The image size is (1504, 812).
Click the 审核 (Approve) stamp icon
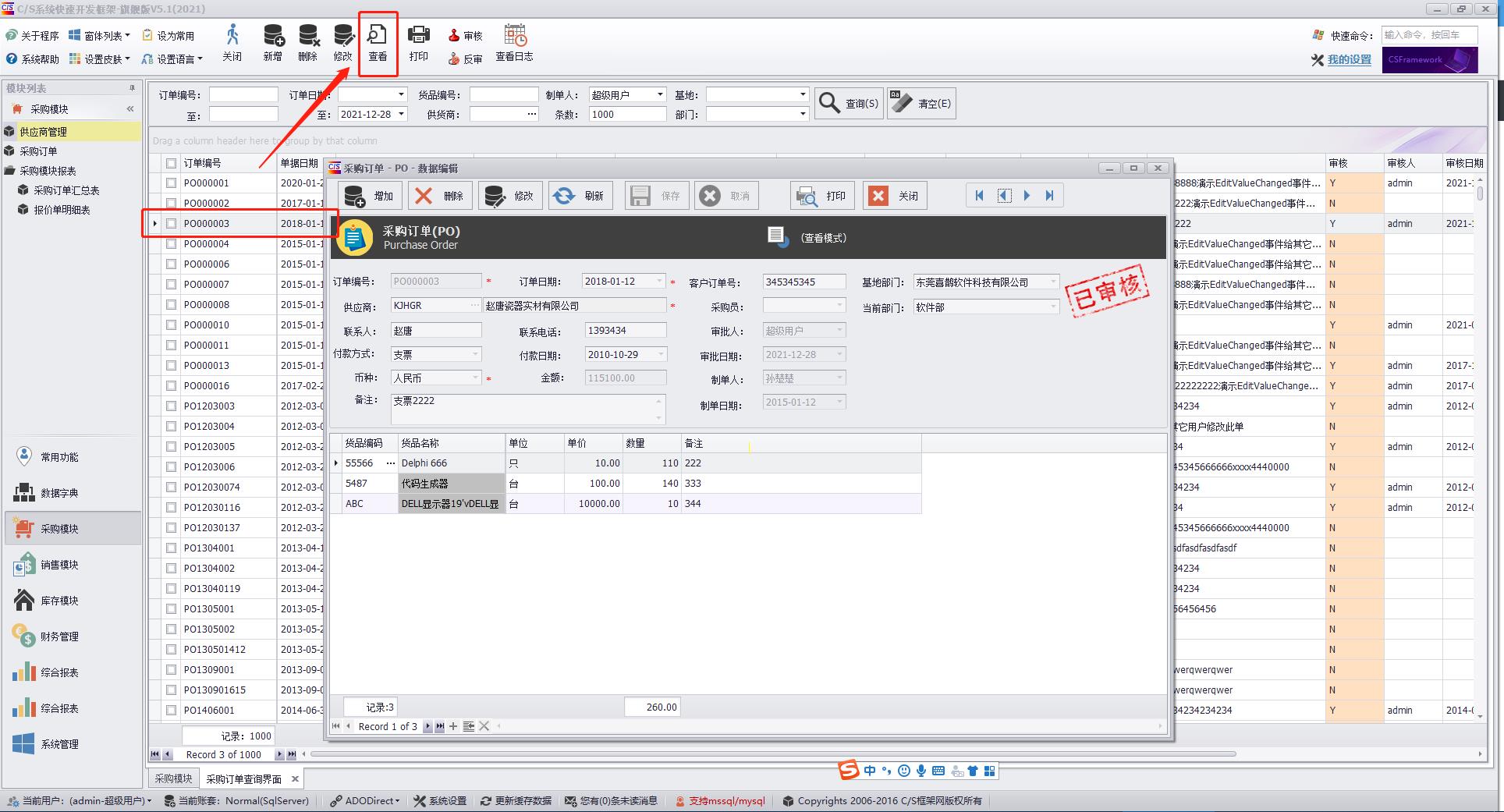pyautogui.click(x=466, y=36)
